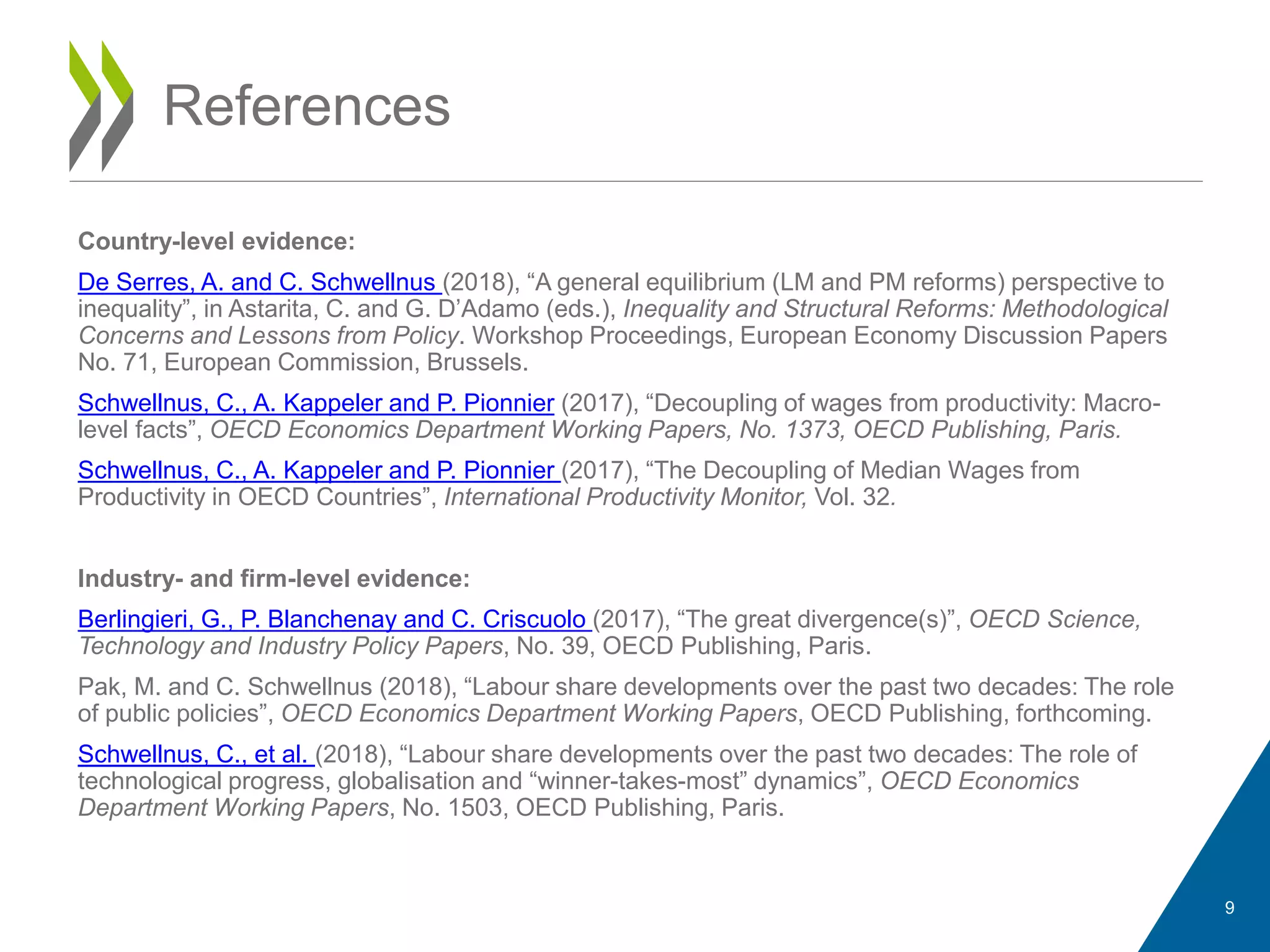Click the text 'No. 71, European Commission, Brussels.'

tap(303, 362)
